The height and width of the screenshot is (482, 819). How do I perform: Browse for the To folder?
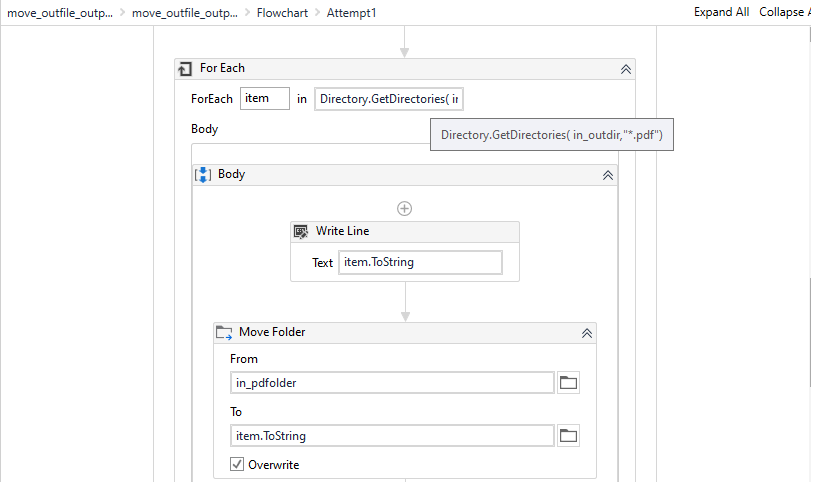point(569,435)
